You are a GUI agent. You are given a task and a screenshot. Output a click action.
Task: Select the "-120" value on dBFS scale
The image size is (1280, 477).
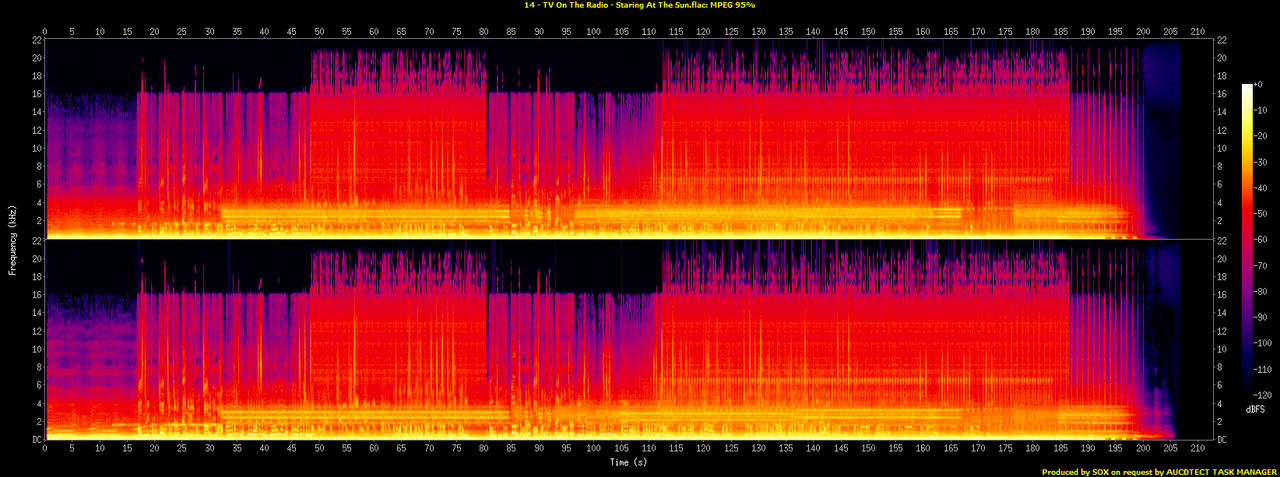pos(1263,396)
